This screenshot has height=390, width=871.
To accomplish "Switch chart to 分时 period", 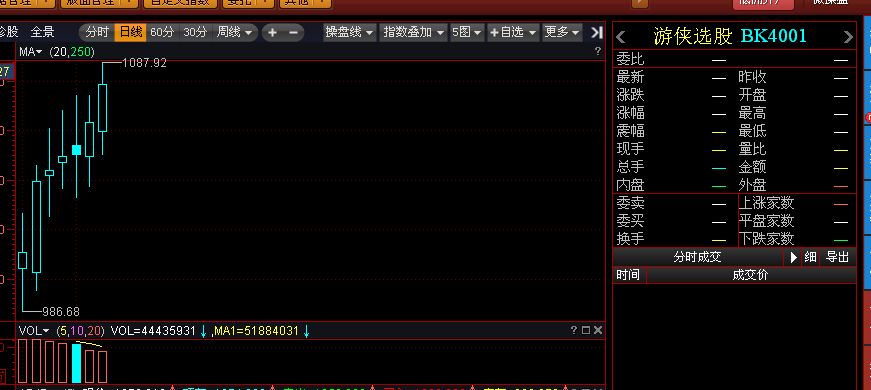I will point(97,32).
